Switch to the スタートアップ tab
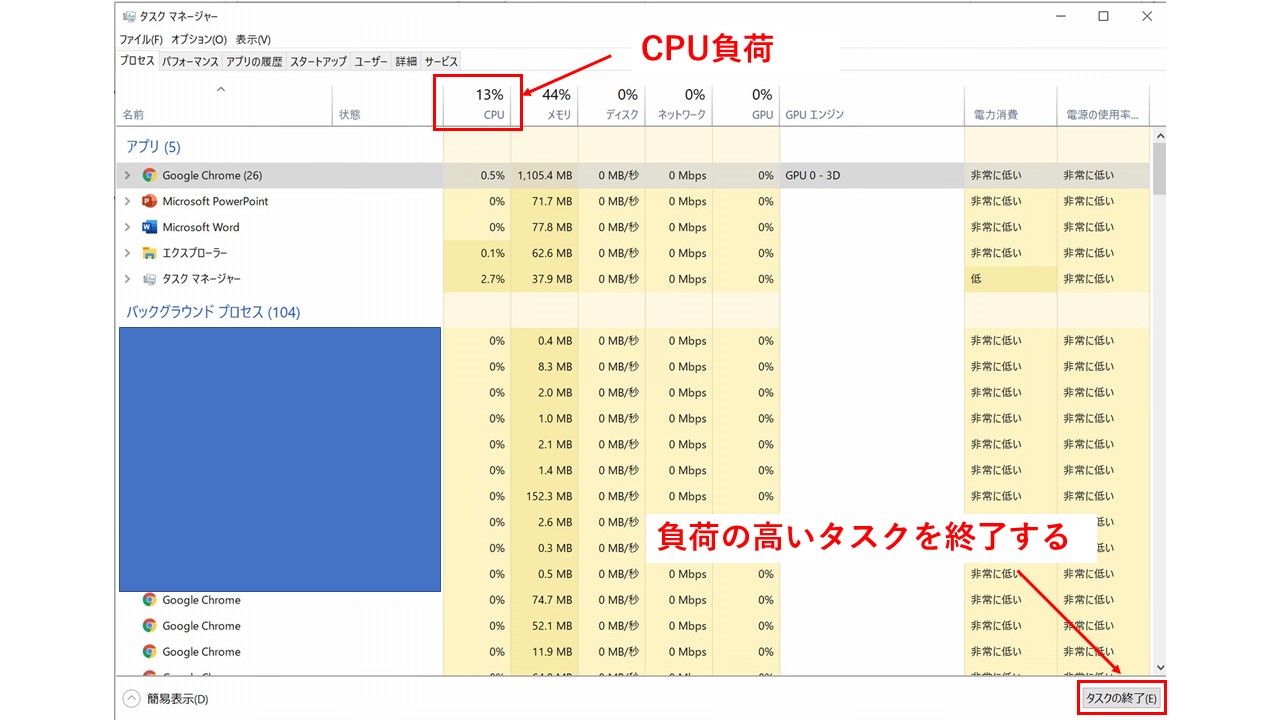This screenshot has width=1280, height=720. tap(319, 62)
